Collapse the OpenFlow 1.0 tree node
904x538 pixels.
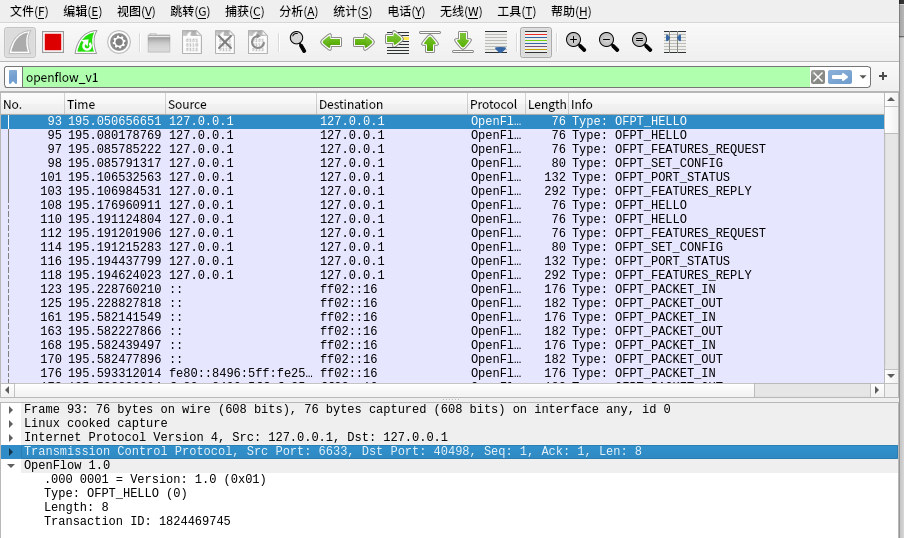[x=11, y=466]
